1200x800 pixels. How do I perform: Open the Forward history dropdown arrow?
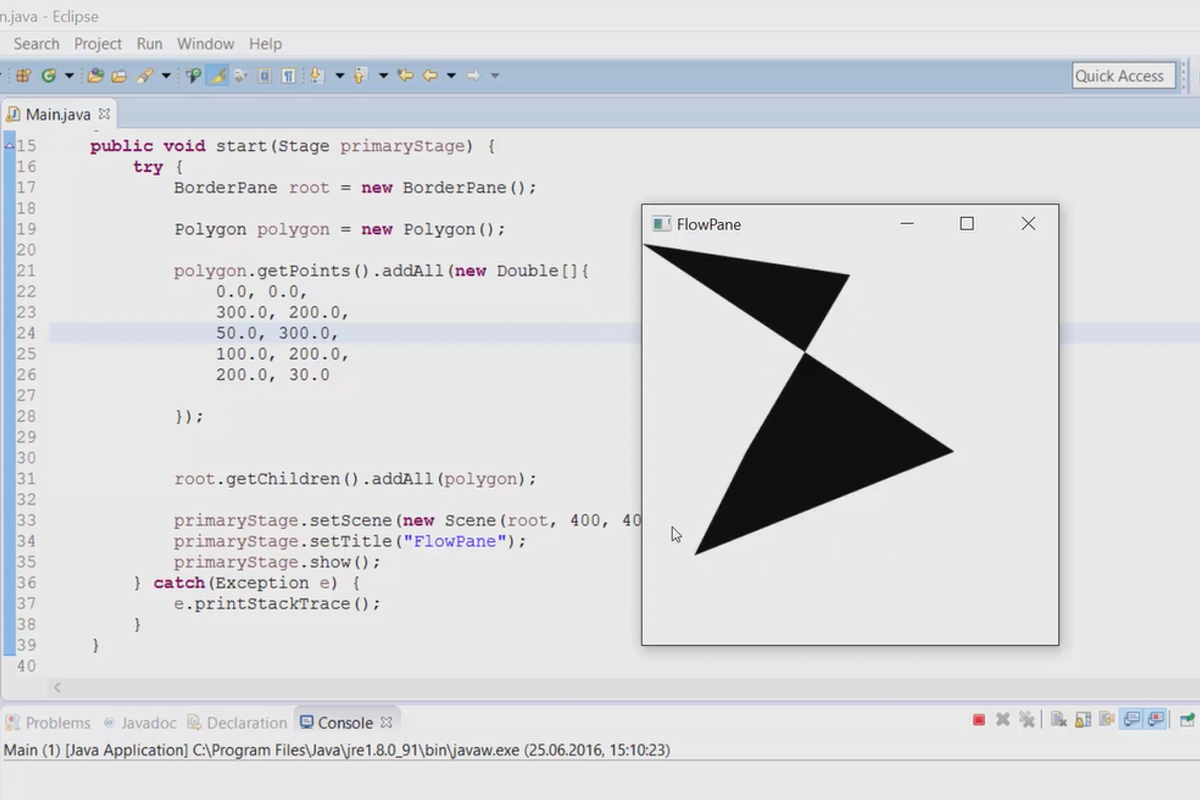494,75
